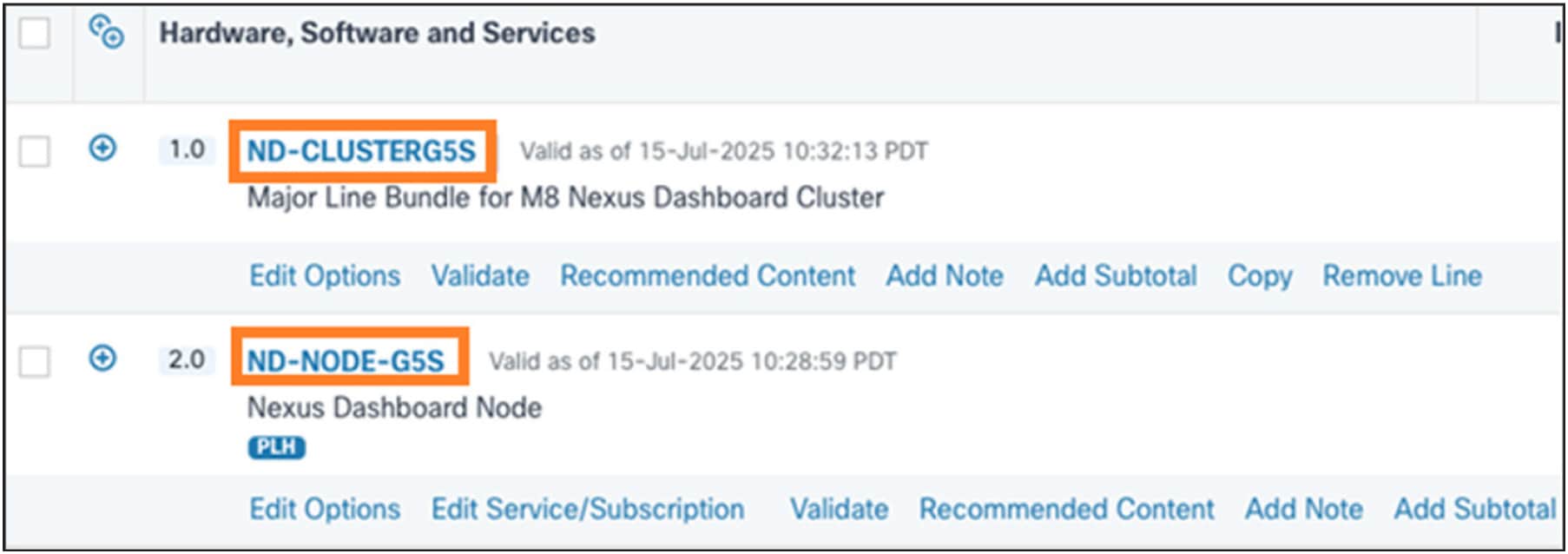The image size is (1568, 554).
Task: Expand line 2.0 ND-NODE-G5S plus icon
Action: tap(102, 358)
